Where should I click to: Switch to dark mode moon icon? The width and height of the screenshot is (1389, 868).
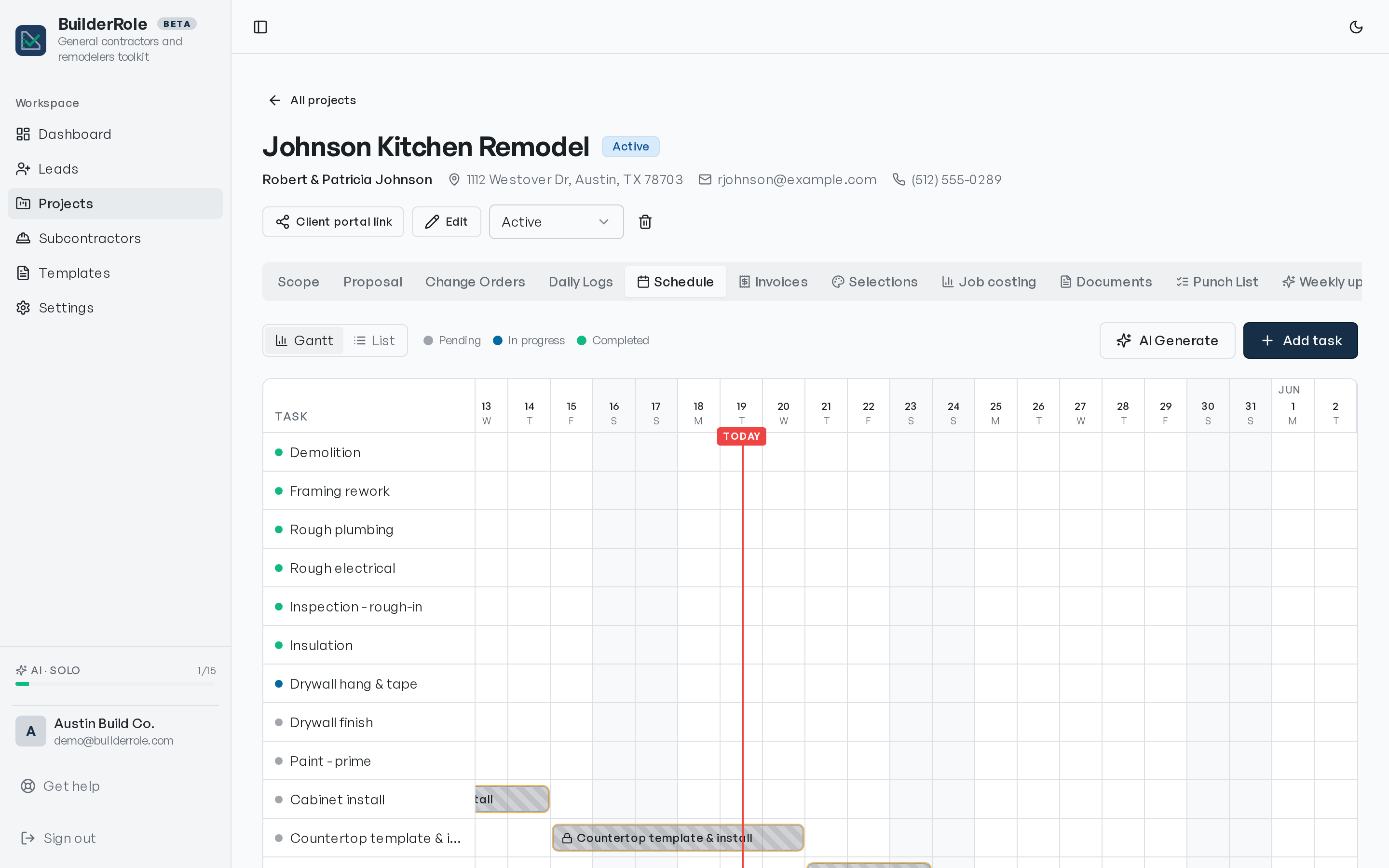[1356, 27]
